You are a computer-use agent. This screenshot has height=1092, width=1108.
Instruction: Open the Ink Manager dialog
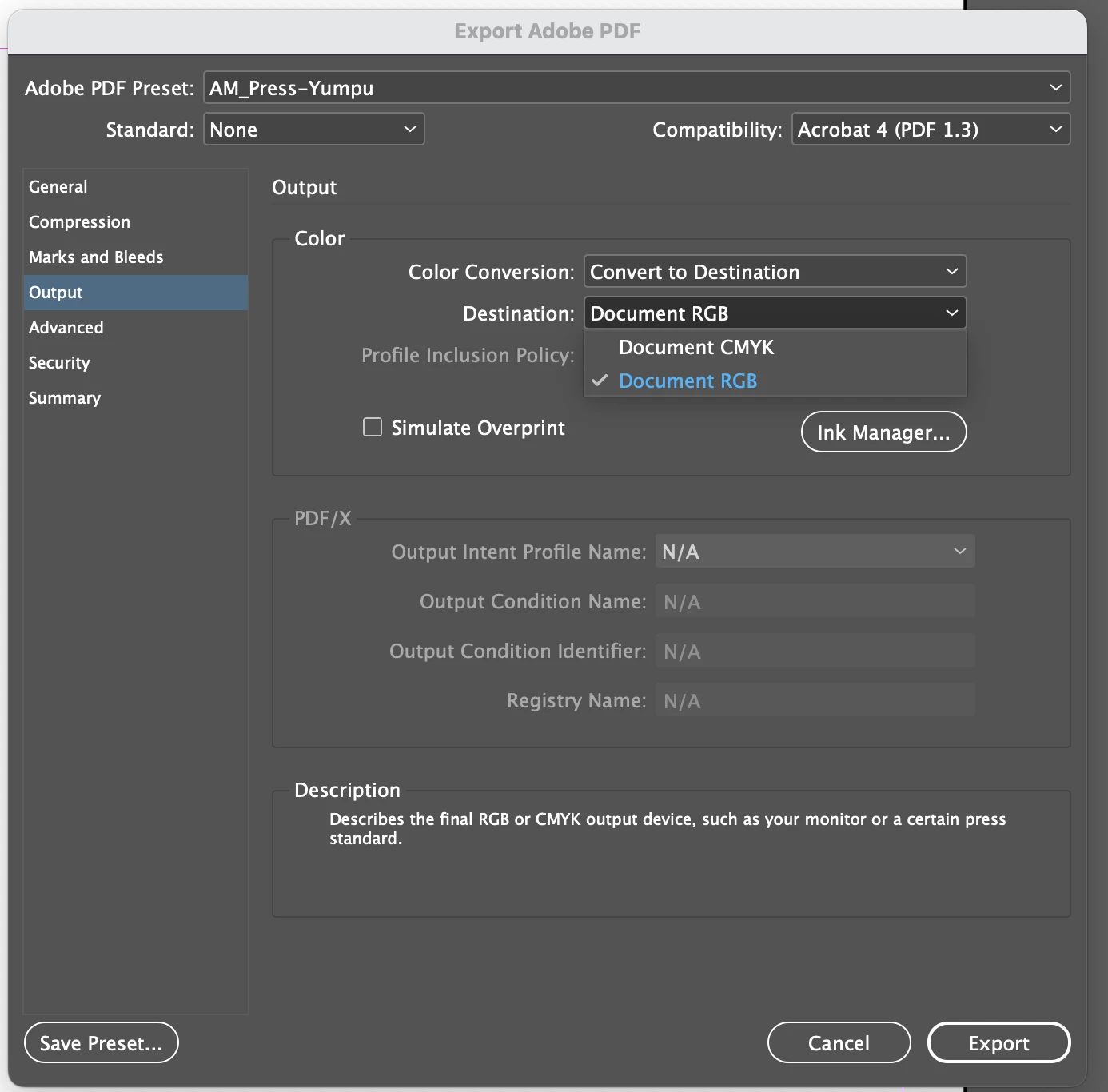[883, 432]
